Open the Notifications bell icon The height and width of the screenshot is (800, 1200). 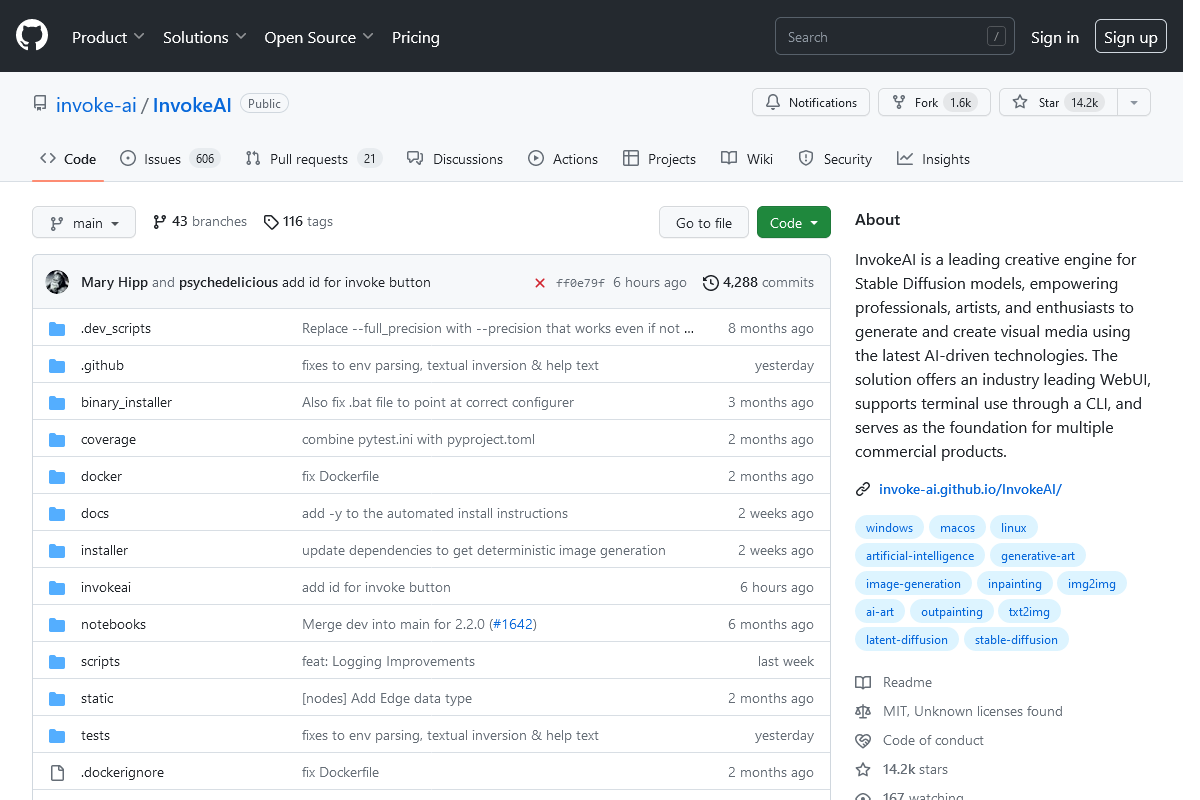[771, 102]
